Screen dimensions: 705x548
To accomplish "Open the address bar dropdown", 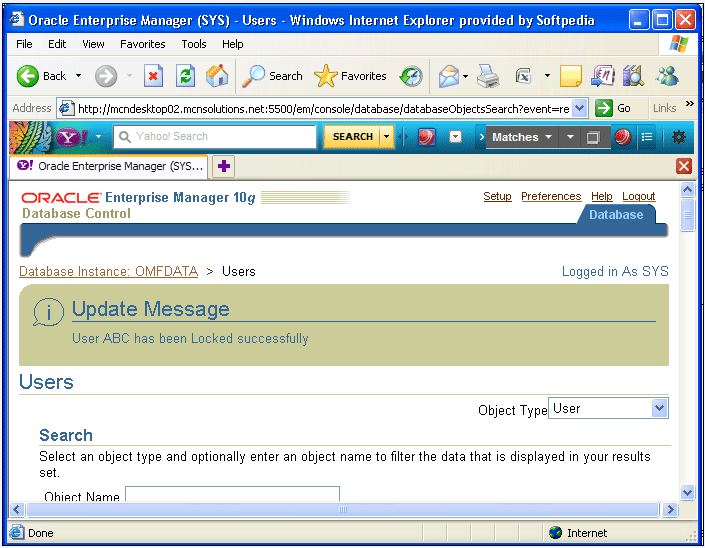I will click(x=580, y=108).
